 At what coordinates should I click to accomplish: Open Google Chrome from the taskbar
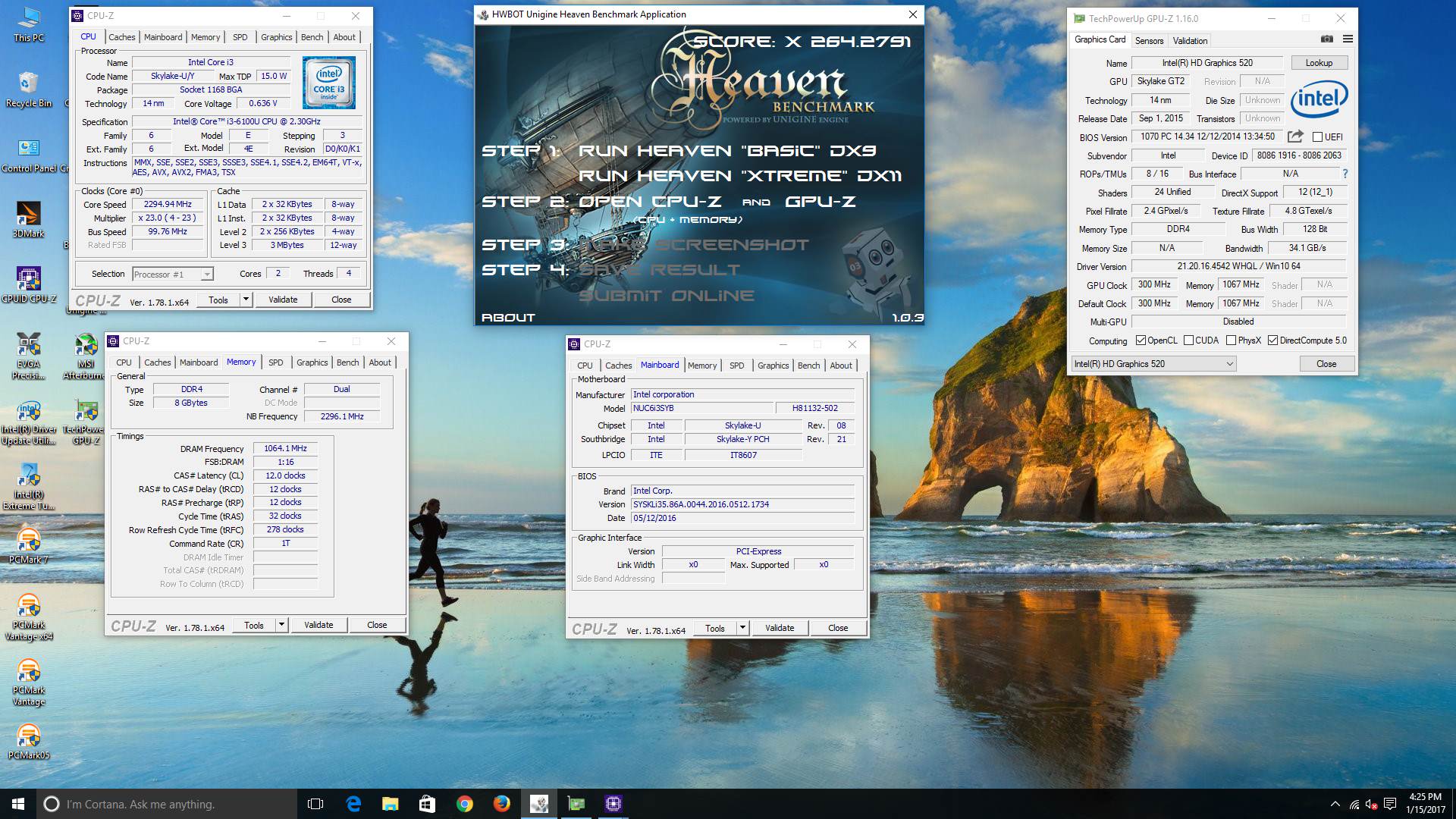coord(464,804)
